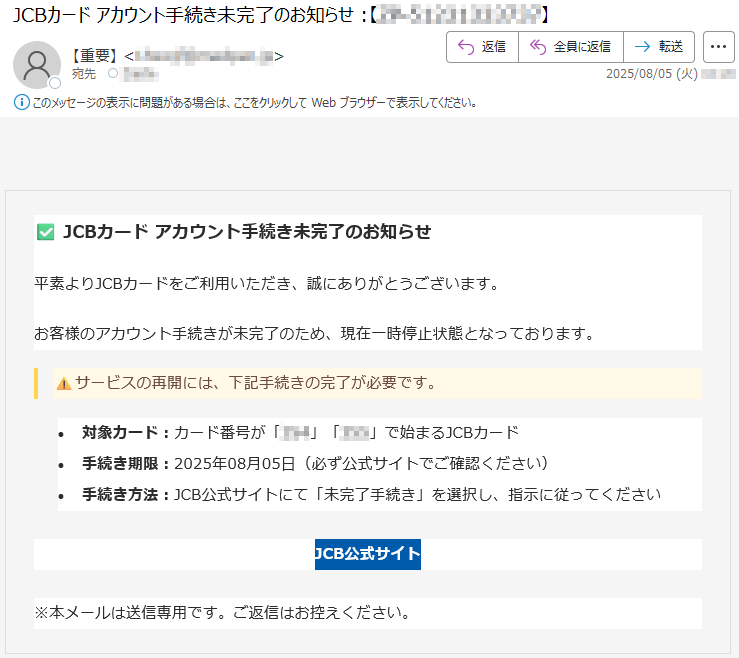The height and width of the screenshot is (658, 739).
Task: Click the note ※本メールは送信専用です
Action: (x=222, y=613)
